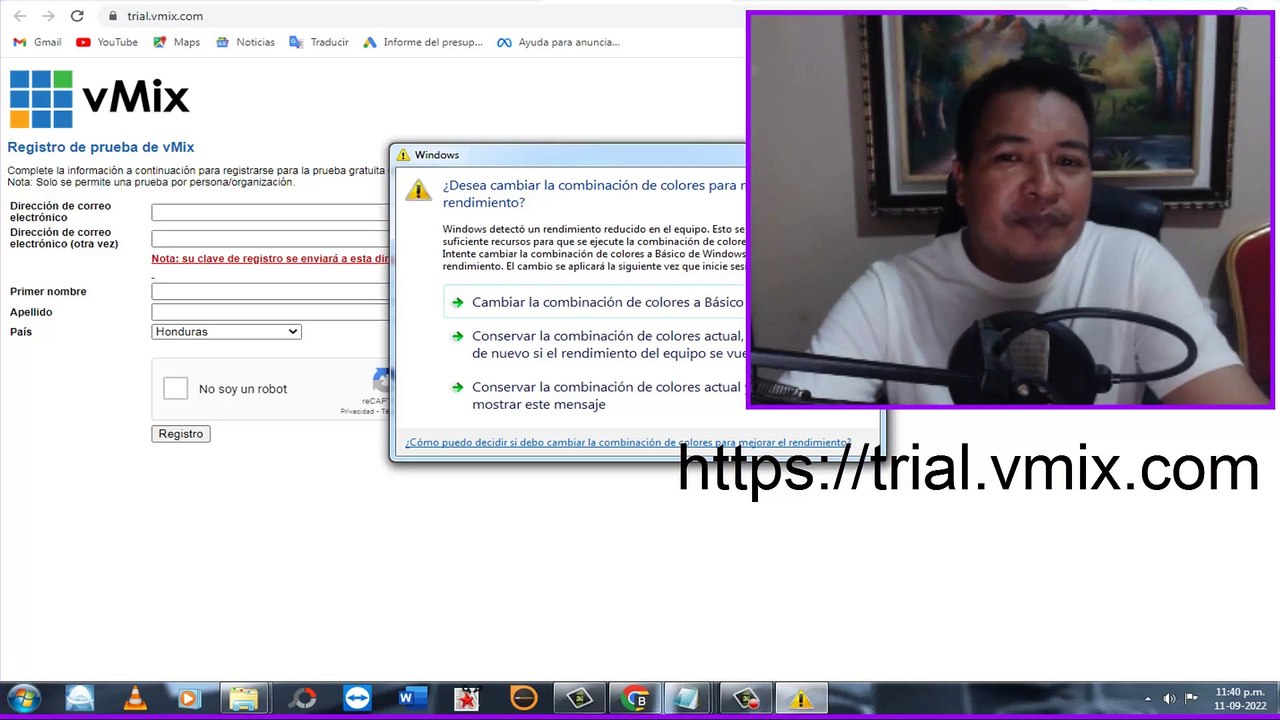The image size is (1280, 720).
Task: Open Microsoft Word from the taskbar
Action: (411, 698)
